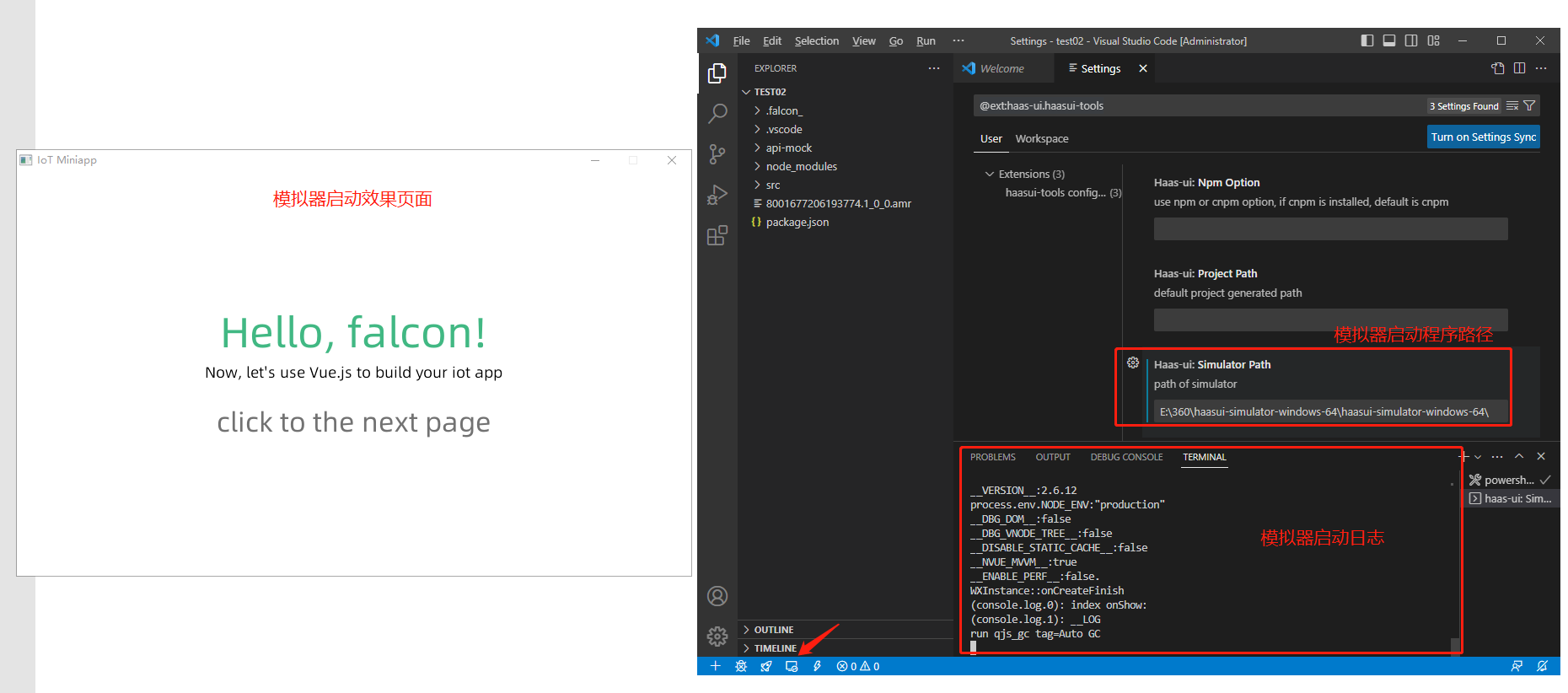
Task: Split the editor right
Action: pyautogui.click(x=1519, y=68)
